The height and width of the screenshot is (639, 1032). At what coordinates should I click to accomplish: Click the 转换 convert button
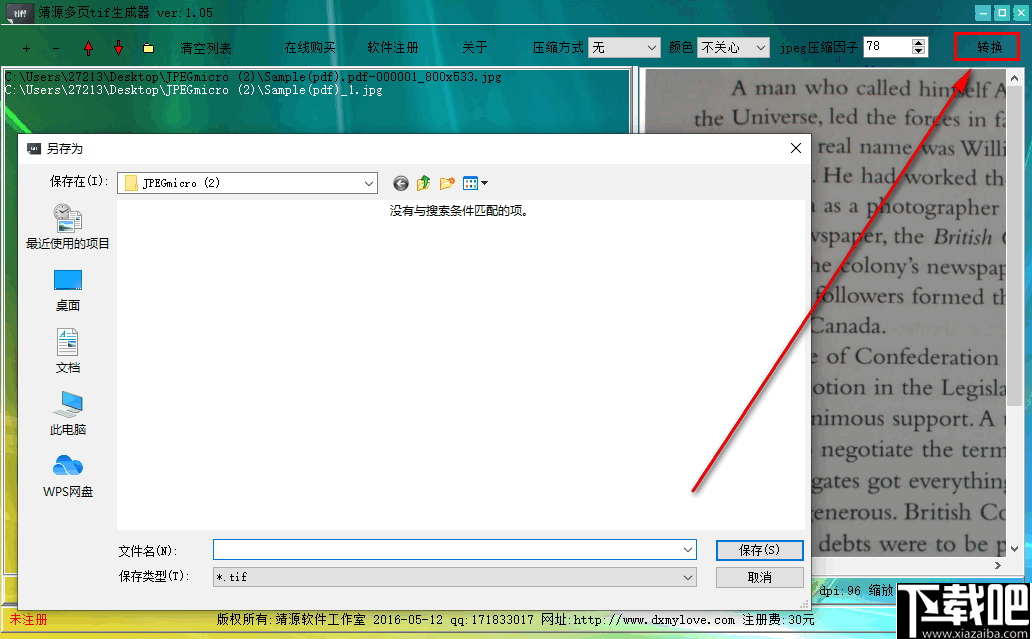click(989, 47)
